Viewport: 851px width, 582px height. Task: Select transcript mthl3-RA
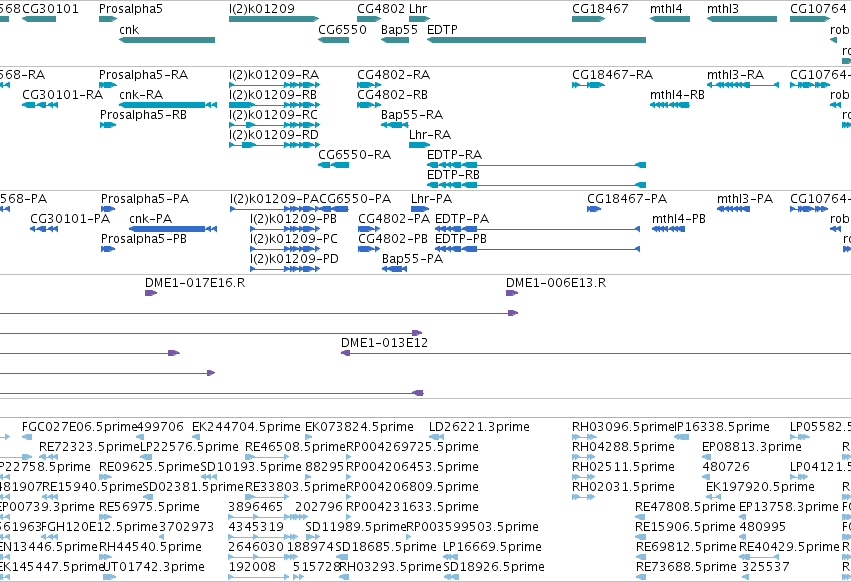pyautogui.click(x=735, y=75)
